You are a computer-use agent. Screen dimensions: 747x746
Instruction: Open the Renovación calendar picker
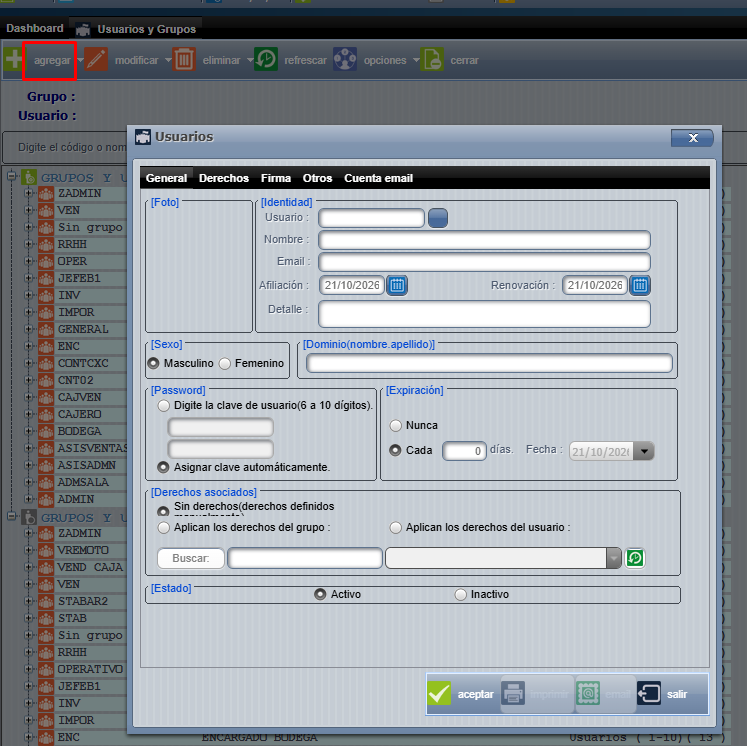640,285
